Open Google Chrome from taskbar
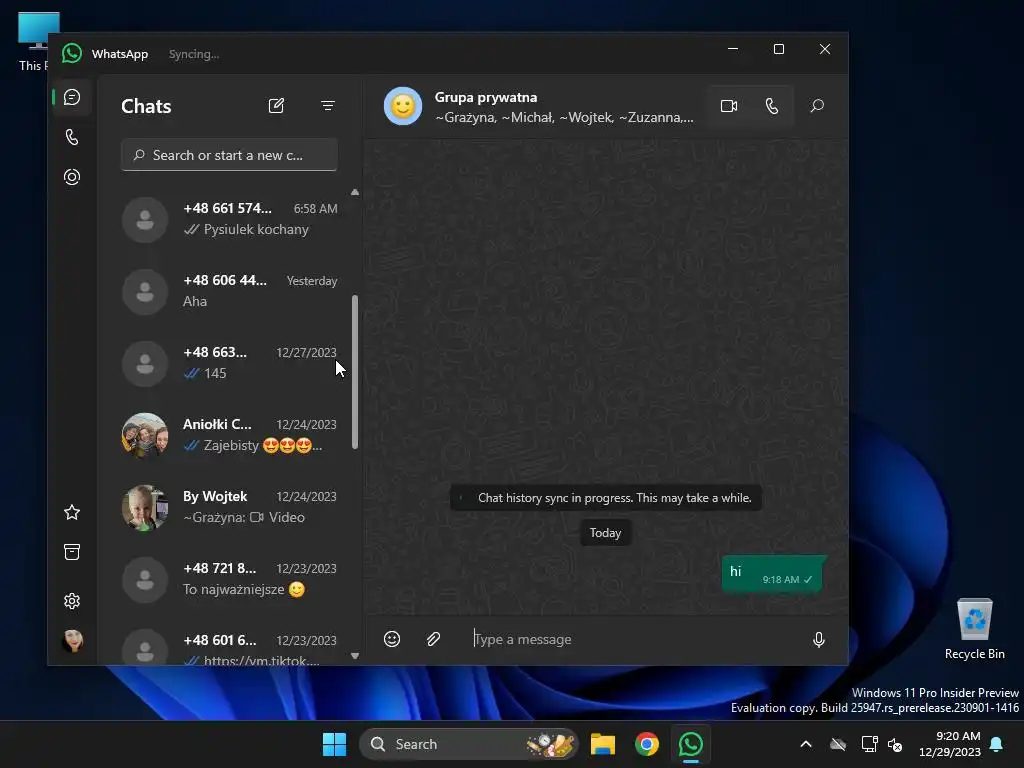The image size is (1024, 768). pyautogui.click(x=647, y=744)
